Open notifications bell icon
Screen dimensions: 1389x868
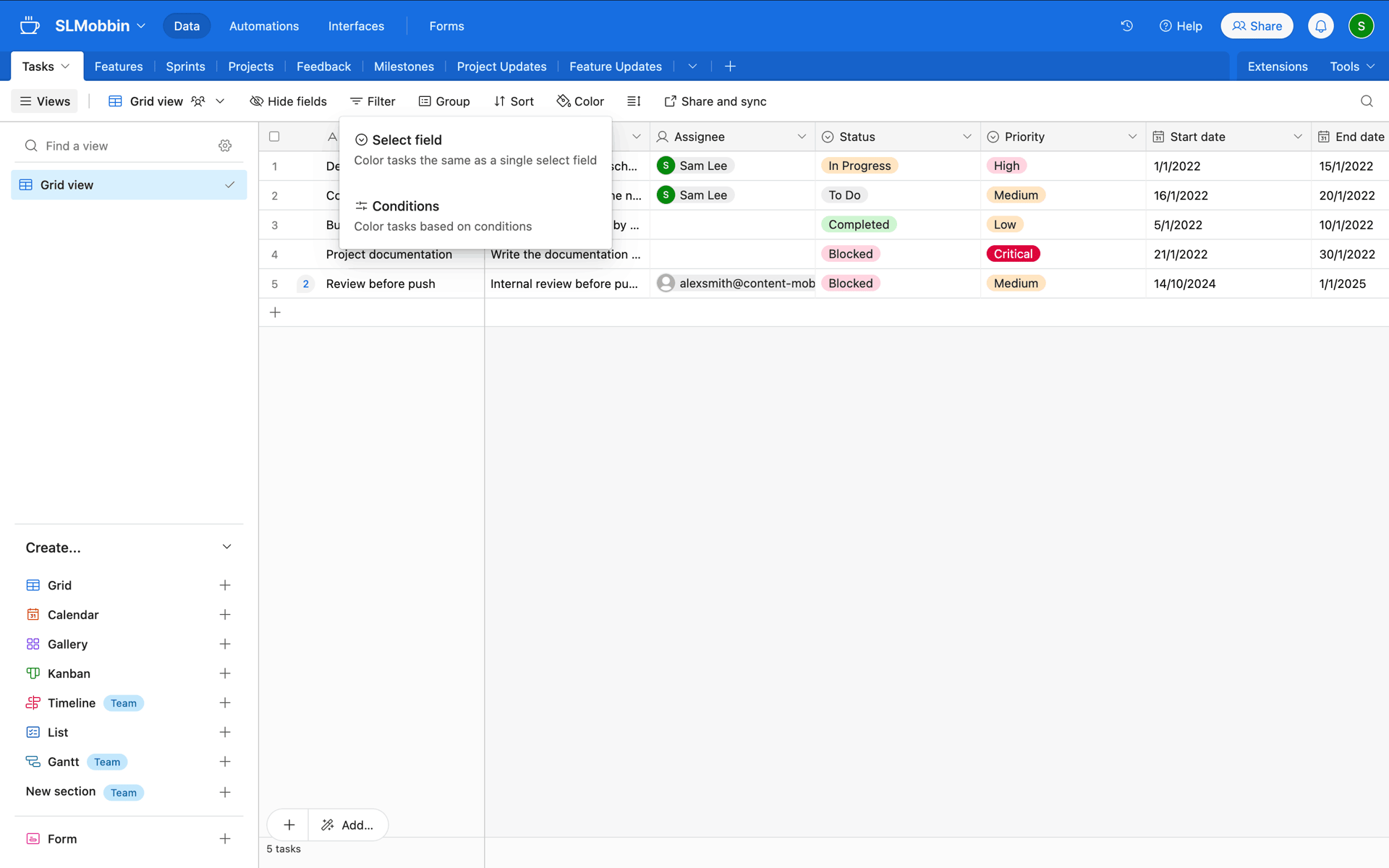pos(1320,26)
